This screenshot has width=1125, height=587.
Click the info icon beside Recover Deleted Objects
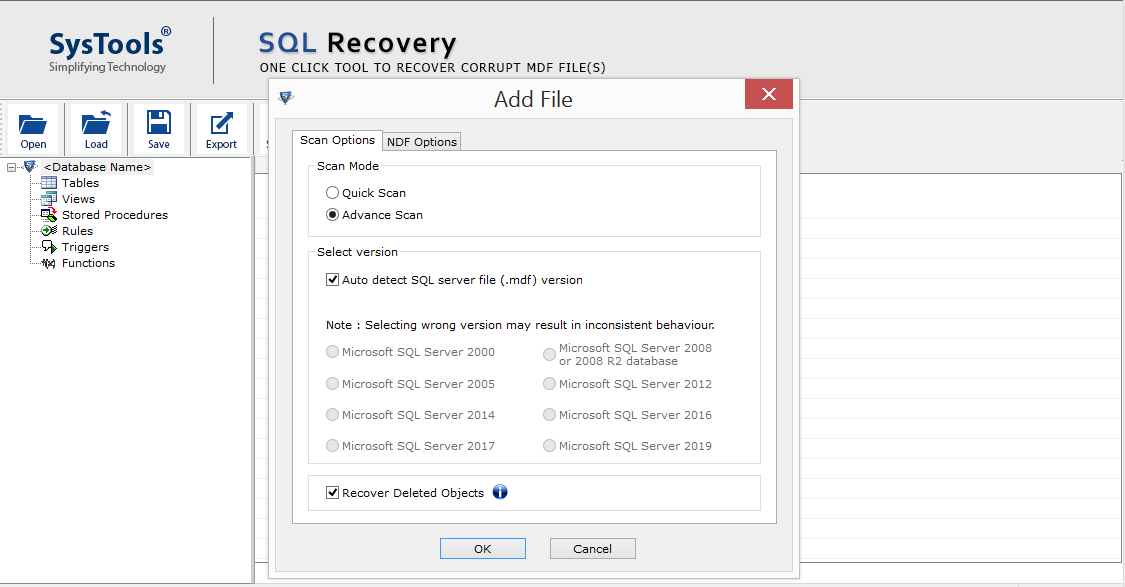tap(500, 492)
